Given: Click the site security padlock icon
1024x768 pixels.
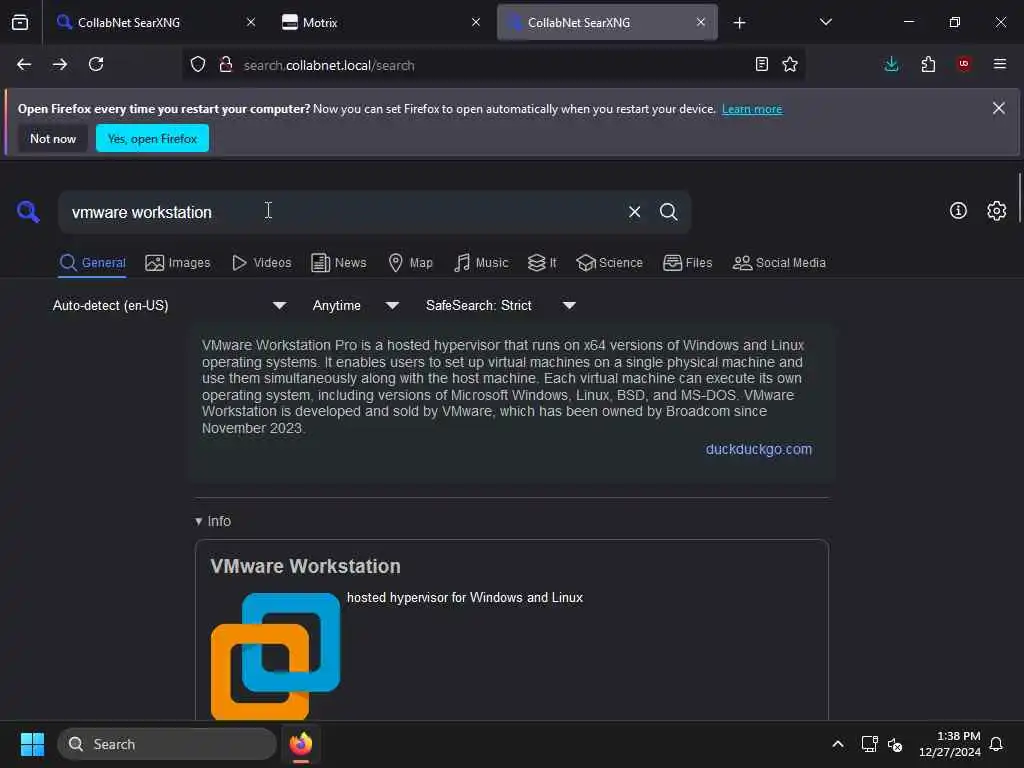Looking at the screenshot, I should pos(226,64).
